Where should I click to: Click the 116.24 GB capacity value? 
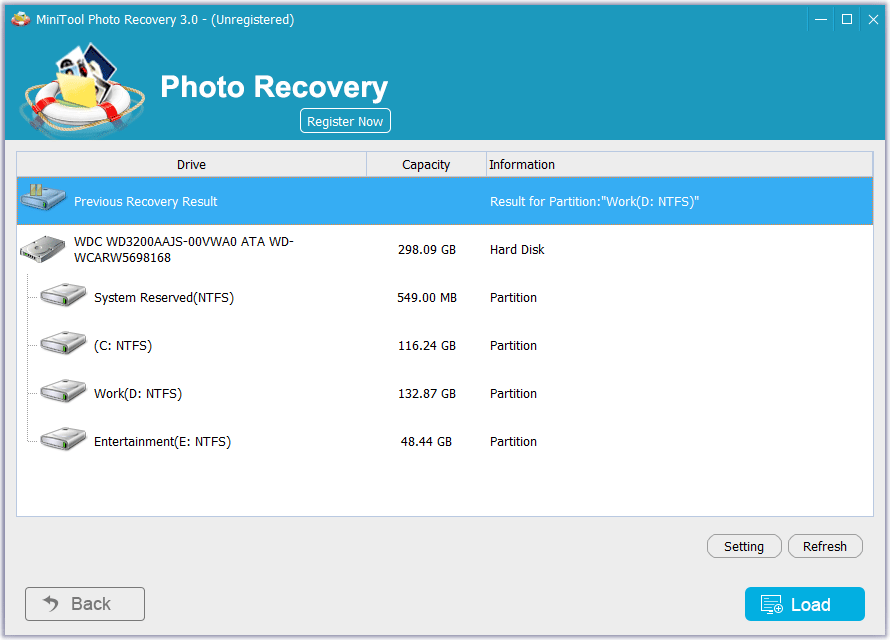[x=427, y=346]
